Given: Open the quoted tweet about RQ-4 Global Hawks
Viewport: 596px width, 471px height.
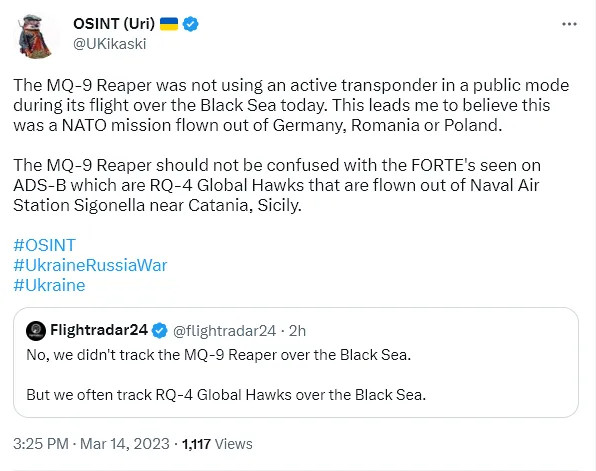Looking at the screenshot, I should [x=296, y=362].
